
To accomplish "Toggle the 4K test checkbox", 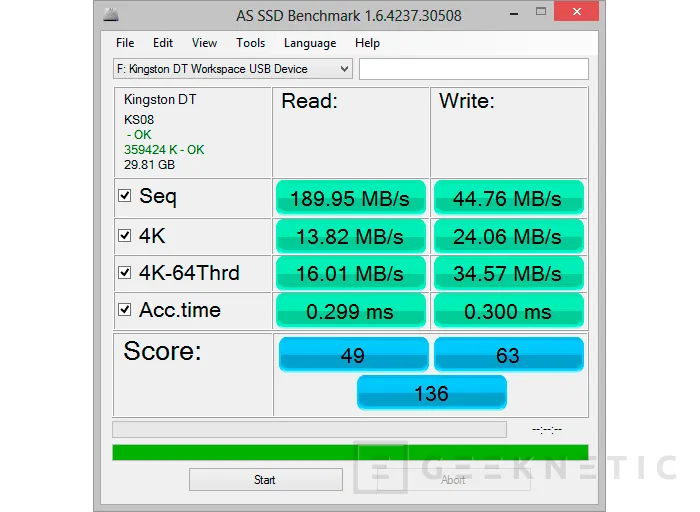I will point(125,235).
